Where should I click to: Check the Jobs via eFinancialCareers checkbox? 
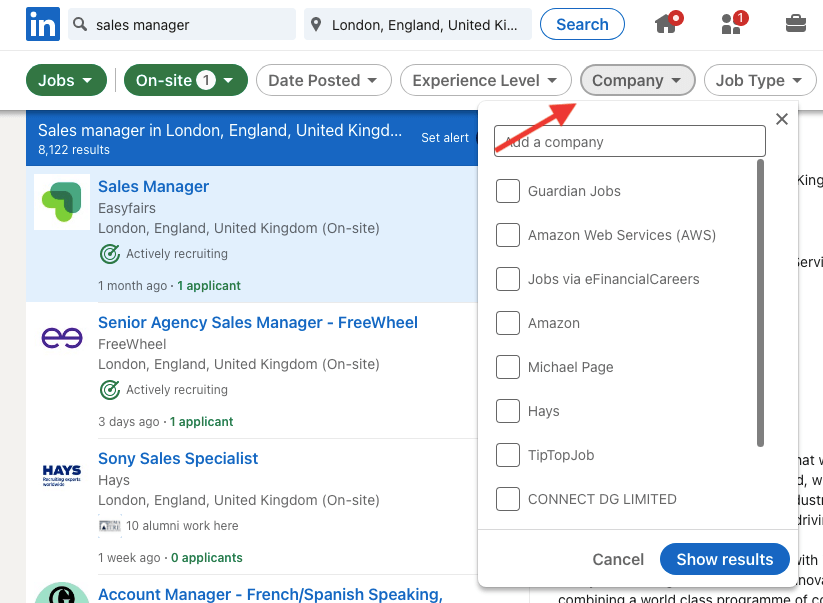click(x=508, y=279)
